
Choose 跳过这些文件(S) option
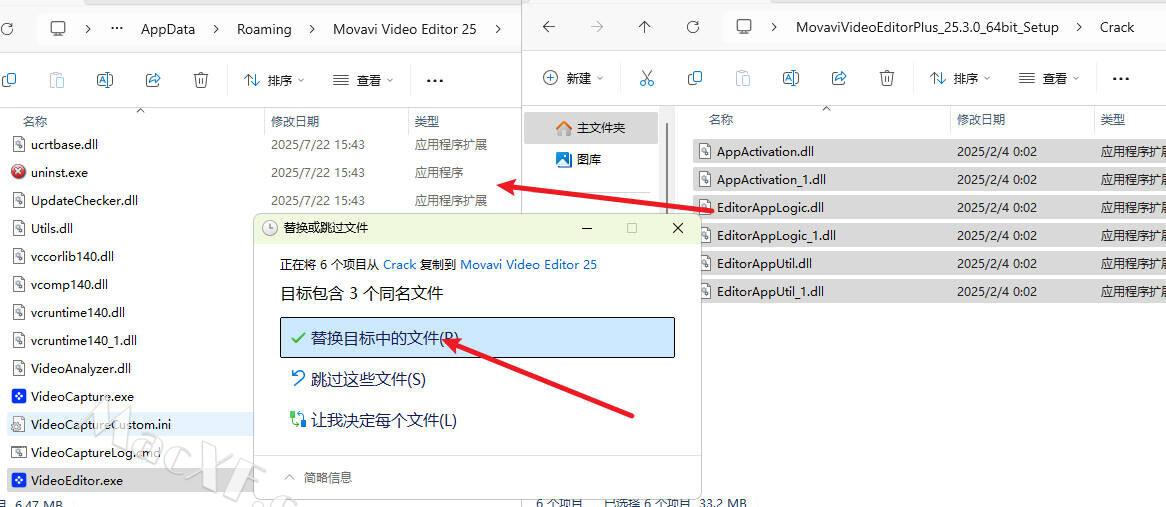[358, 379]
